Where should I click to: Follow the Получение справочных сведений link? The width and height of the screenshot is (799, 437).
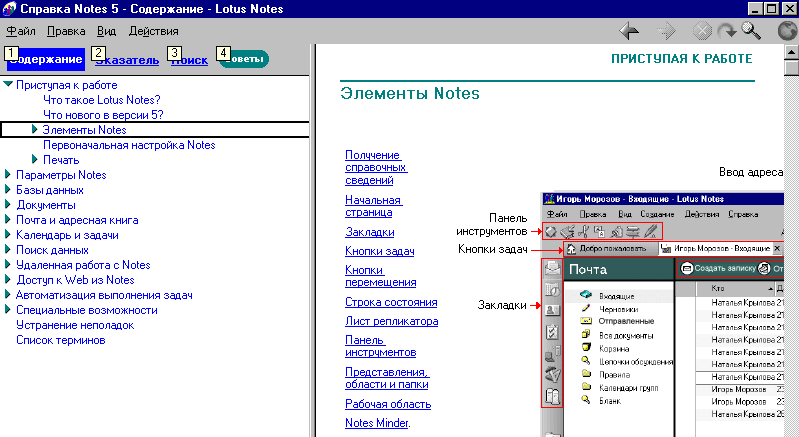376,168
